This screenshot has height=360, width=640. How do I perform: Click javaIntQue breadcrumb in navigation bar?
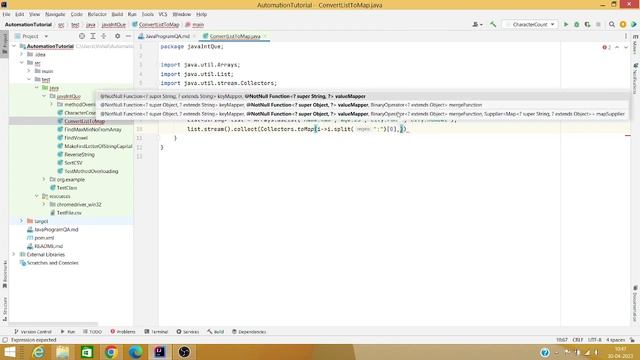113,25
